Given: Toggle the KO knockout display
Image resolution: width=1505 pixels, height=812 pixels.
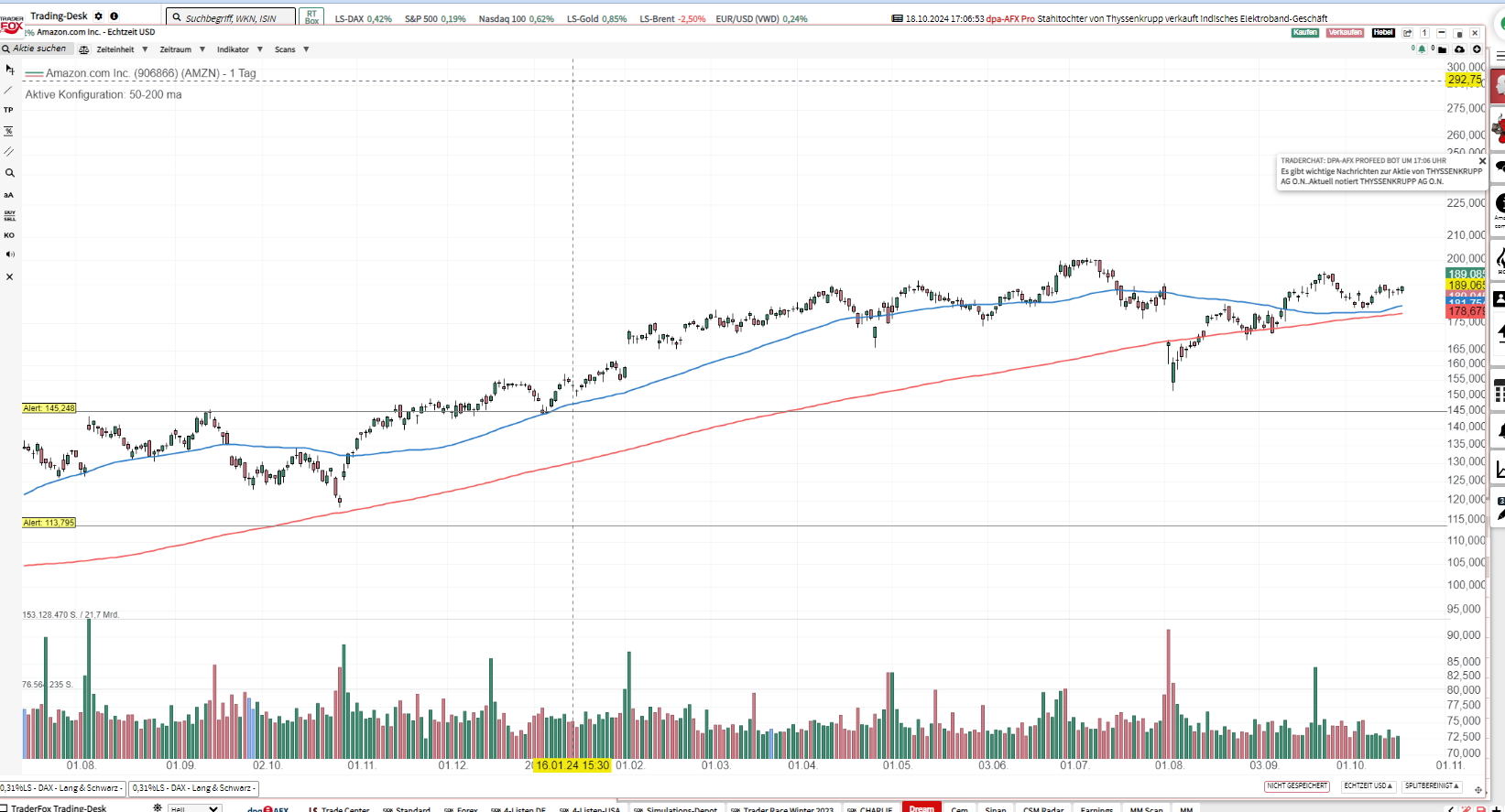Looking at the screenshot, I should (8, 235).
